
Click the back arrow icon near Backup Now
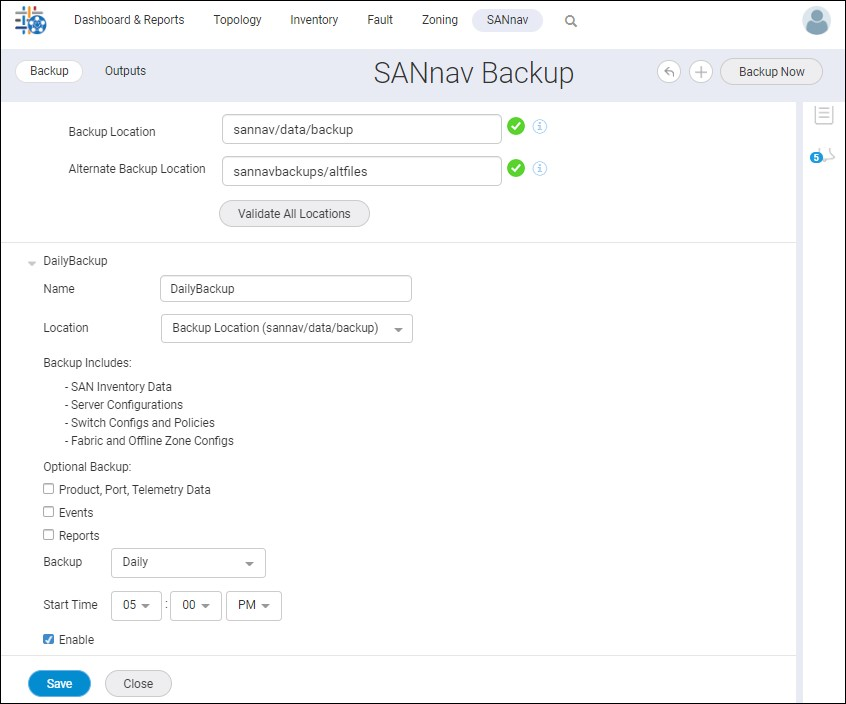pyautogui.click(x=668, y=71)
